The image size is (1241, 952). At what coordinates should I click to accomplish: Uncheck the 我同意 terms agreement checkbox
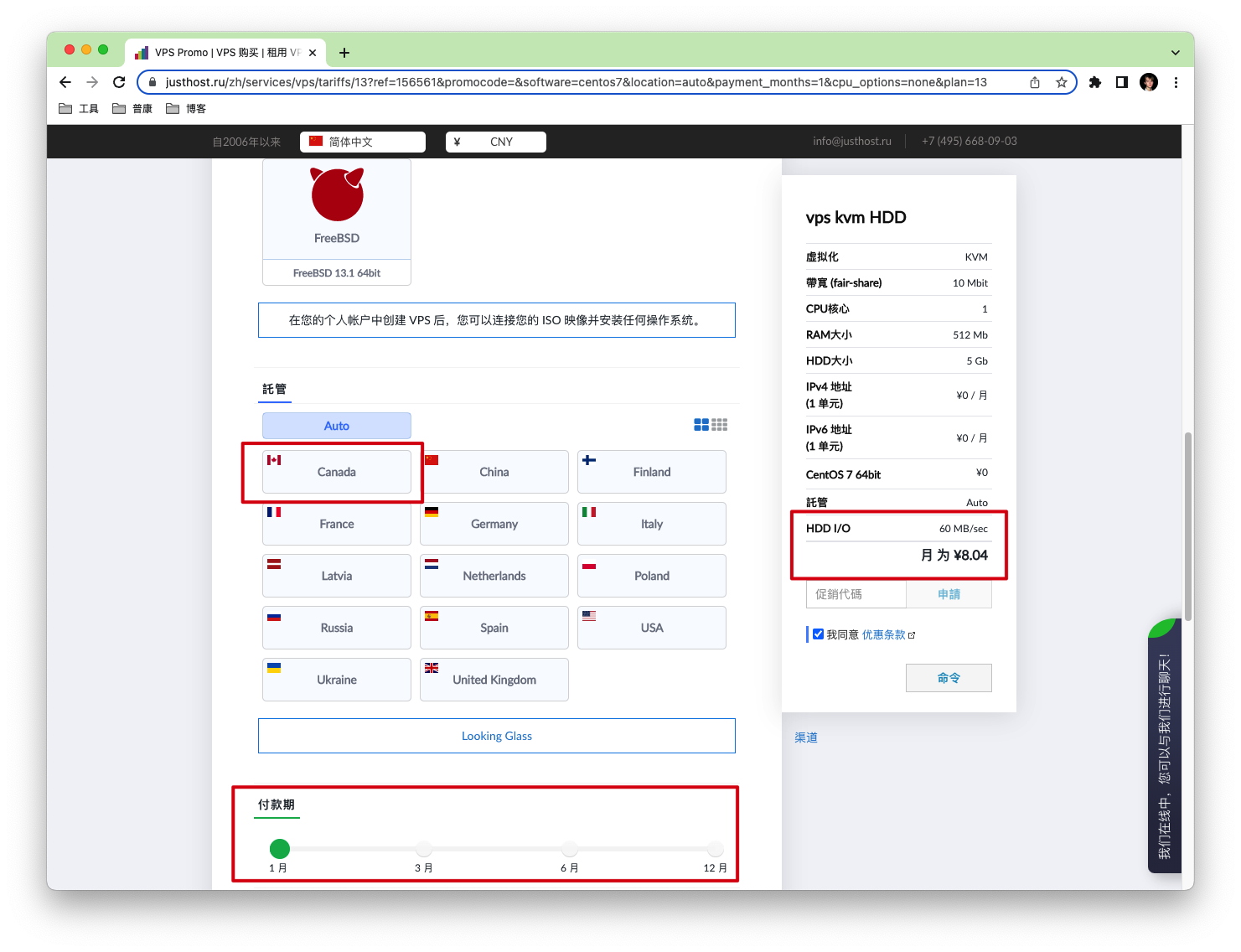(818, 634)
